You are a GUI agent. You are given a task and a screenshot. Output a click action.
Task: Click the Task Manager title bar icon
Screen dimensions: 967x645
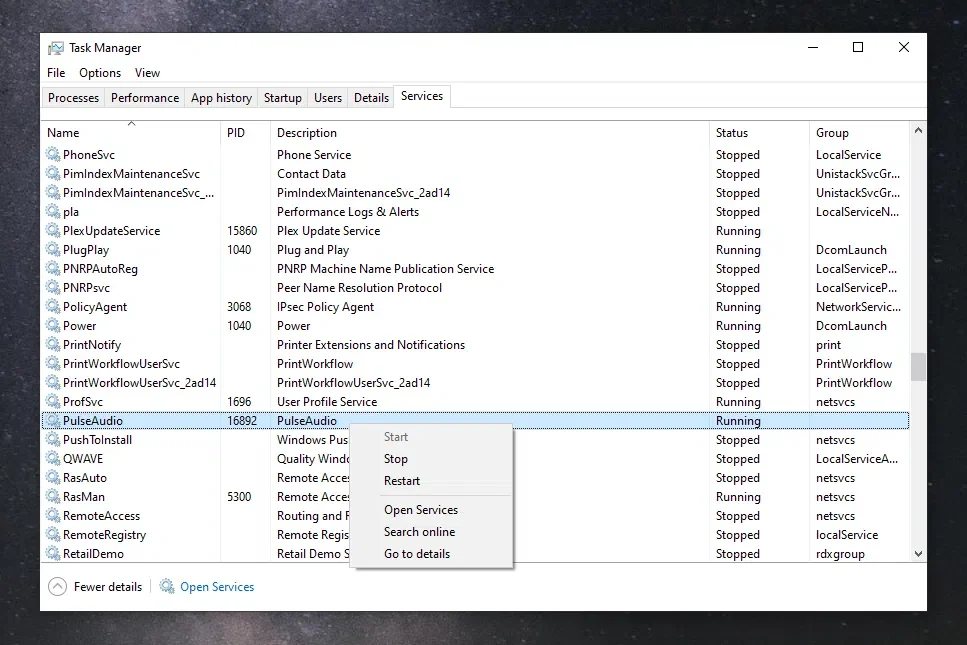(x=56, y=48)
